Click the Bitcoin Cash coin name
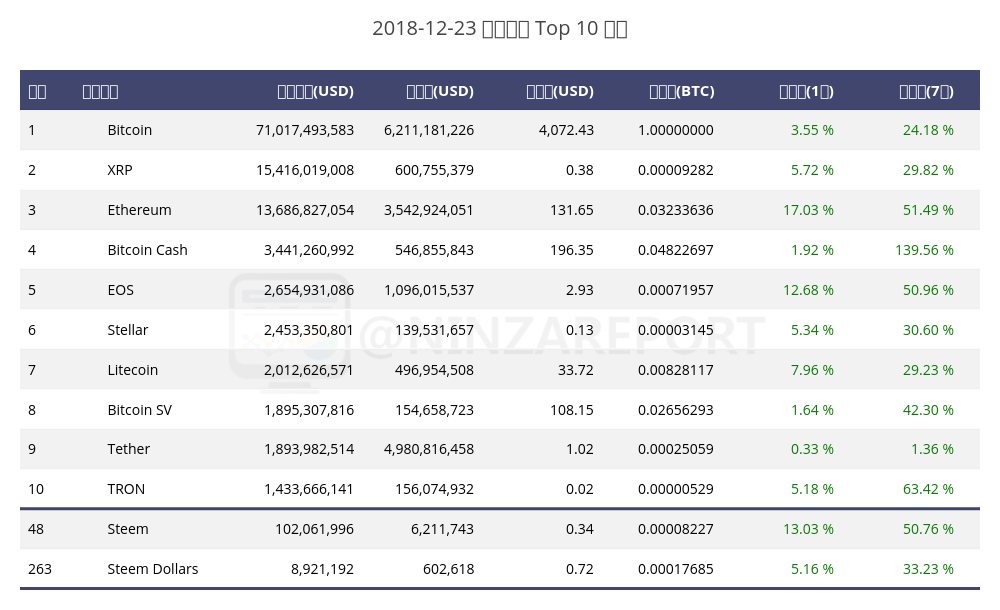Screen dimensions: 1000x610 click(147, 250)
